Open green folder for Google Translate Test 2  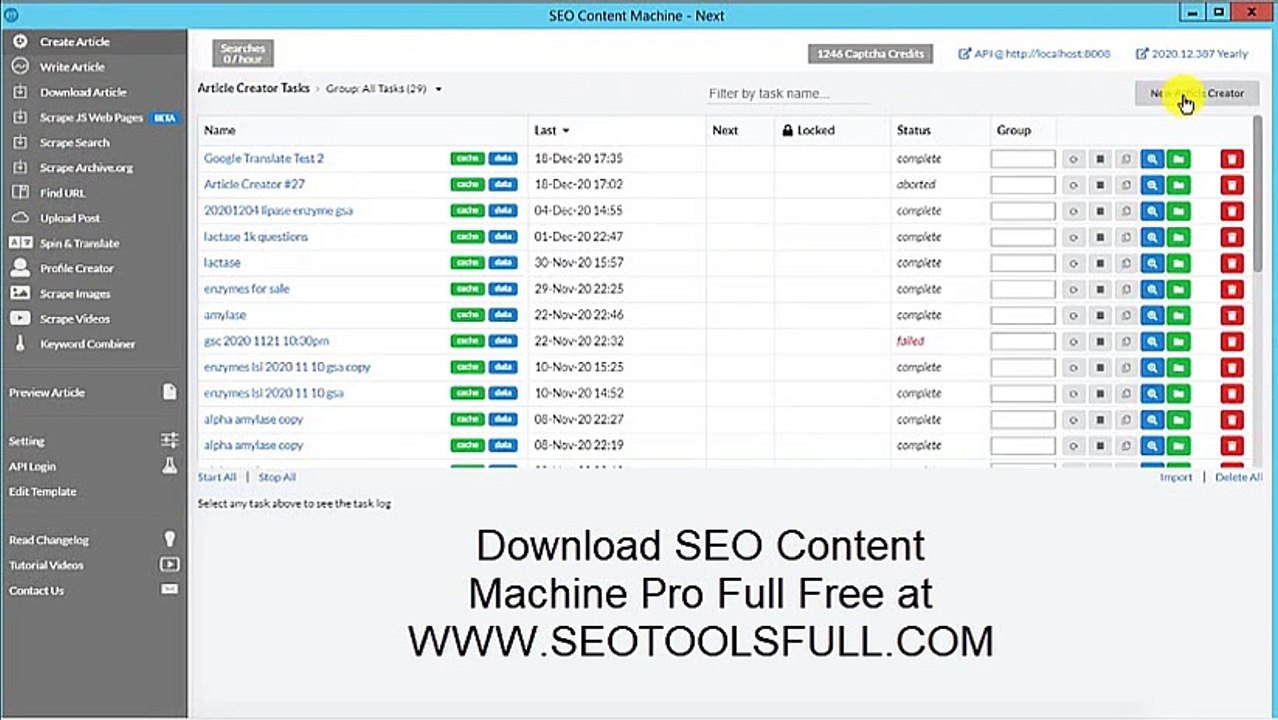point(1179,158)
